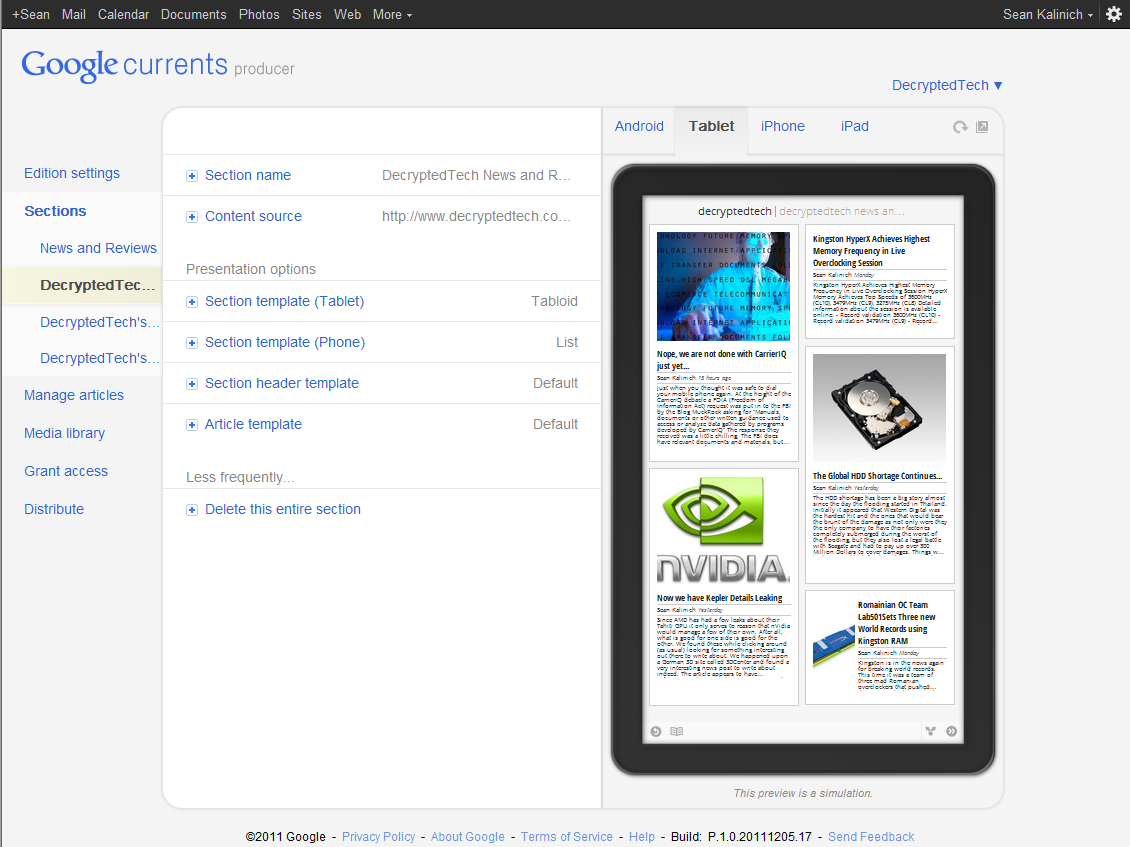Click the decryptedtech header in the preview
The height and width of the screenshot is (847, 1130).
pos(734,211)
